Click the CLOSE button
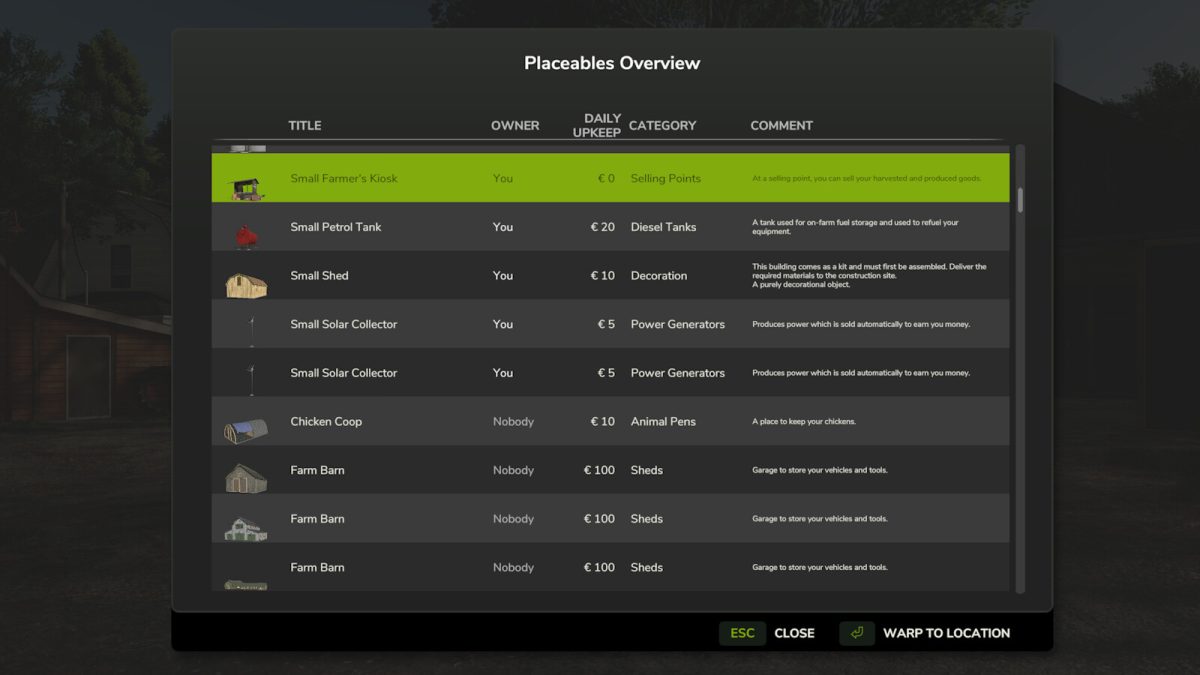Viewport: 1200px width, 675px height. [x=794, y=633]
